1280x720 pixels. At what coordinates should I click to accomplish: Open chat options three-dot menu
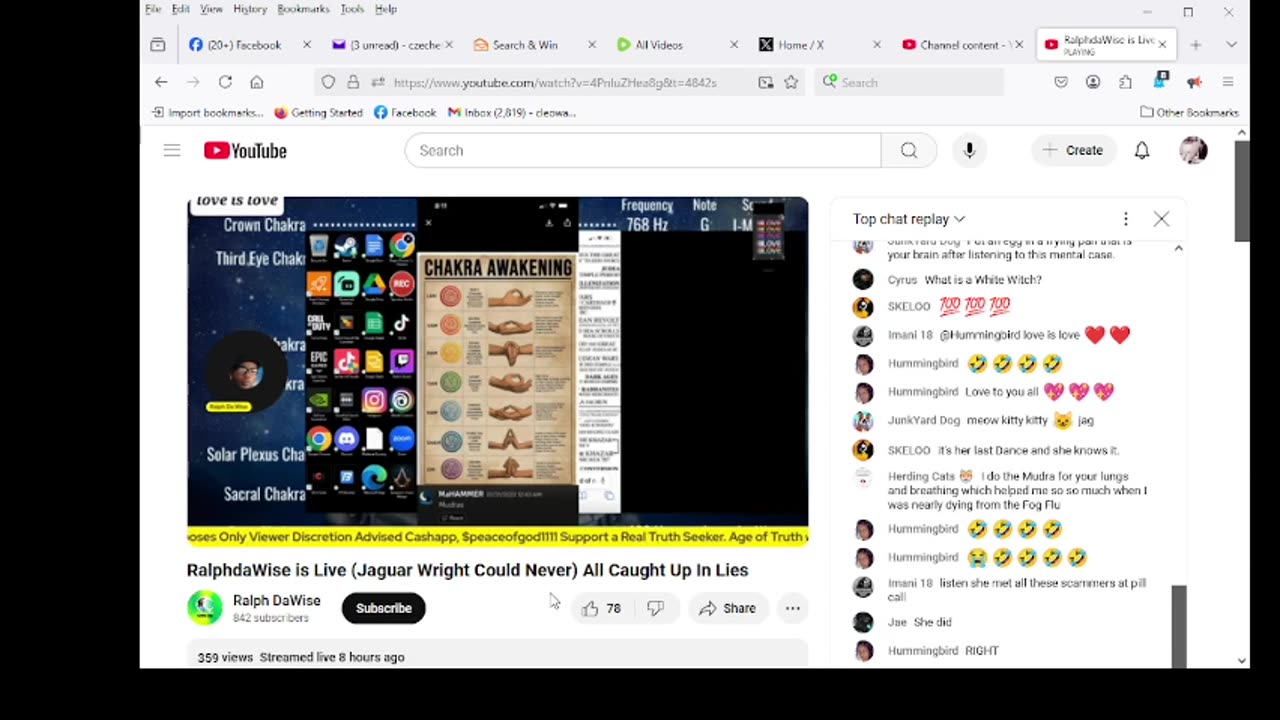point(1126,219)
